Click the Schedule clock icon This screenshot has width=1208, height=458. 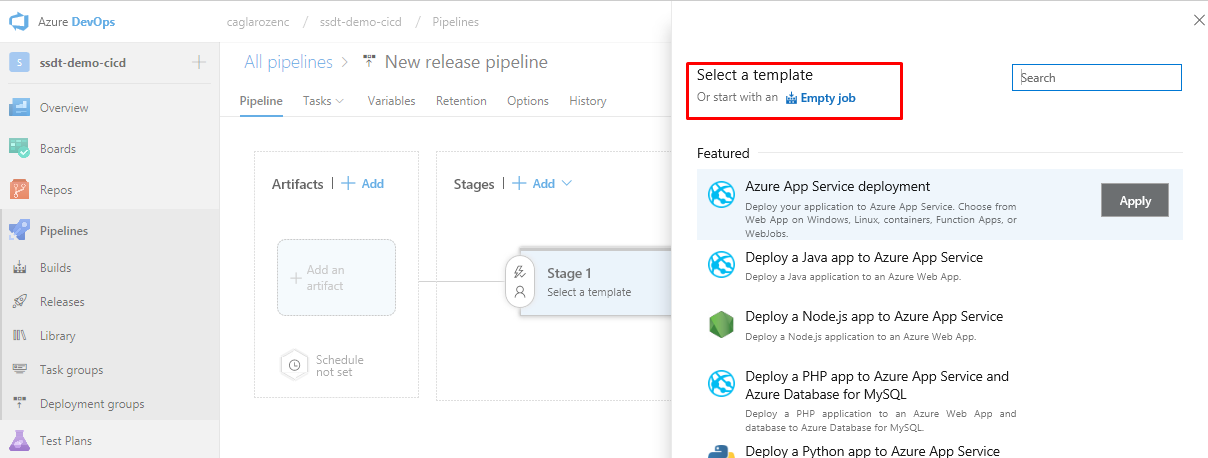294,366
